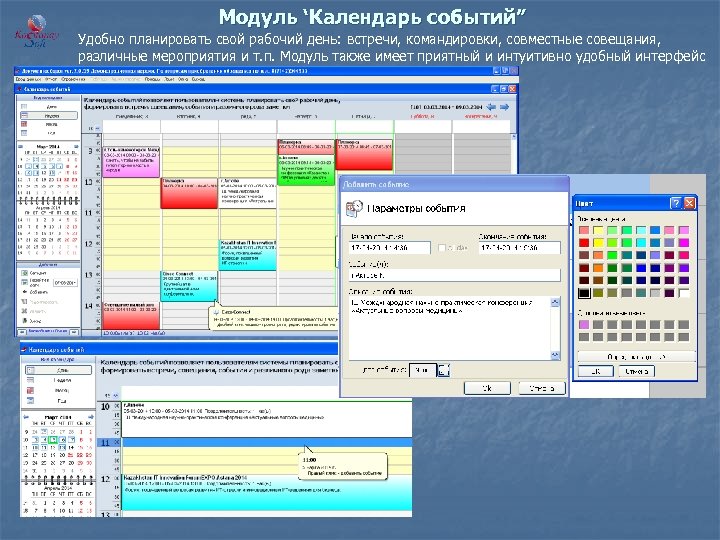The image size is (720, 540).
Task: Select Month view icon in upper sidebar
Action: (24, 124)
